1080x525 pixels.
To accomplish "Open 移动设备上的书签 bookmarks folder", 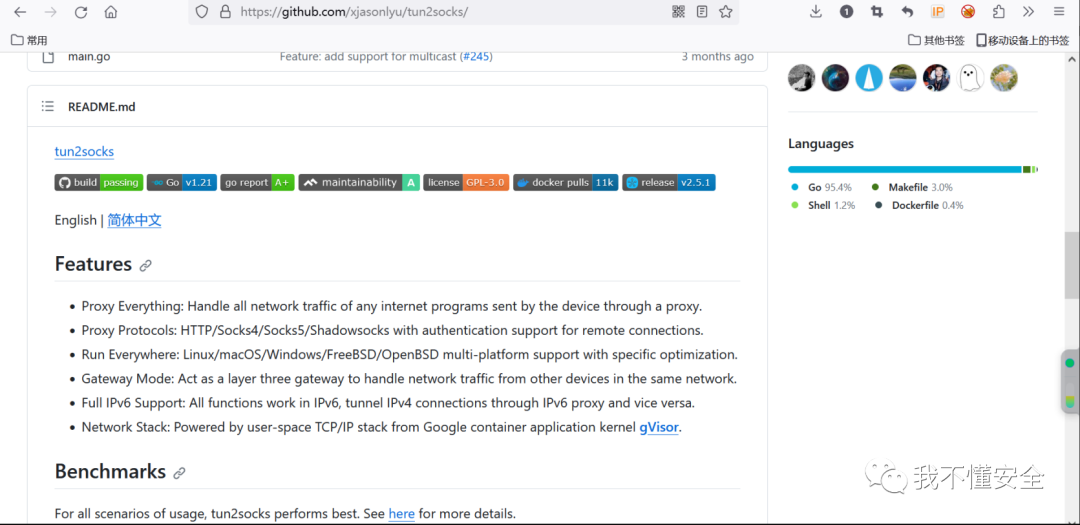I will click(x=1022, y=40).
